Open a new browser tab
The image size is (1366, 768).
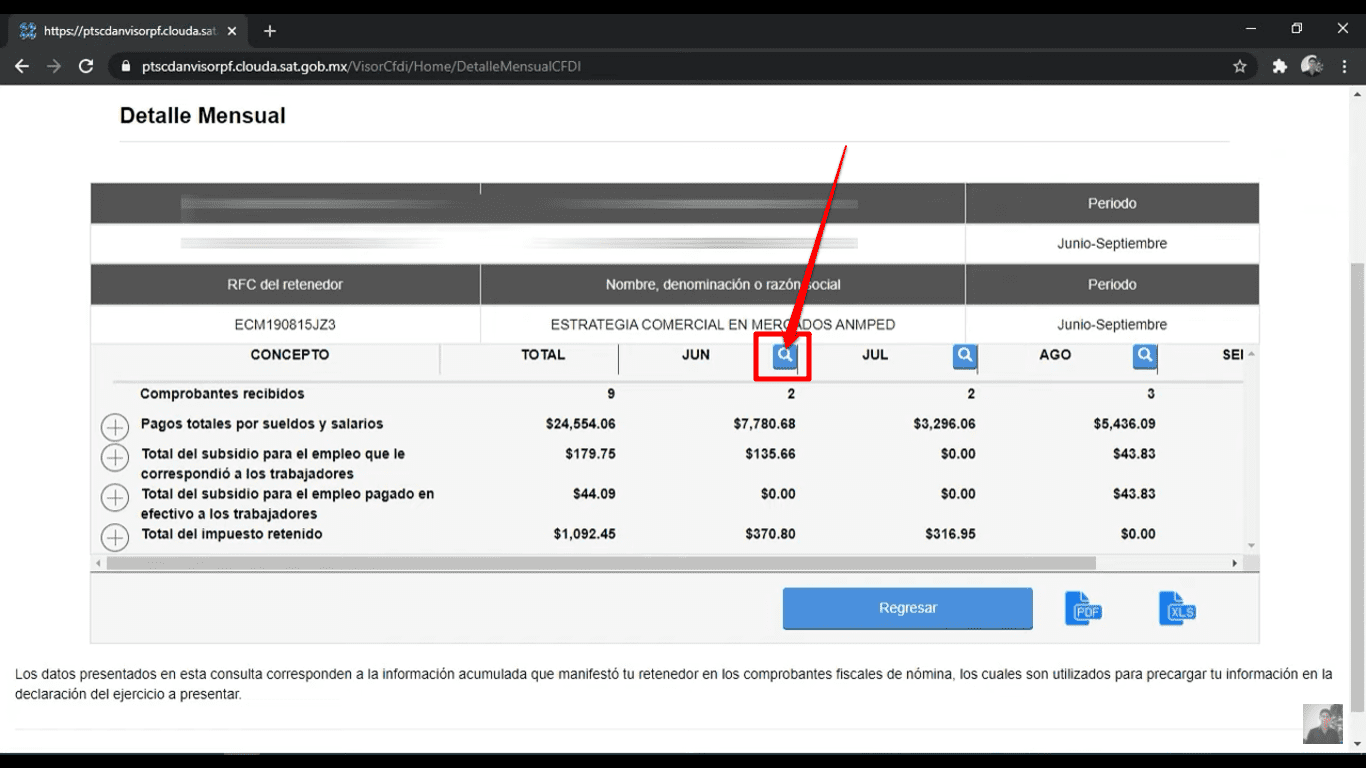[x=269, y=31]
